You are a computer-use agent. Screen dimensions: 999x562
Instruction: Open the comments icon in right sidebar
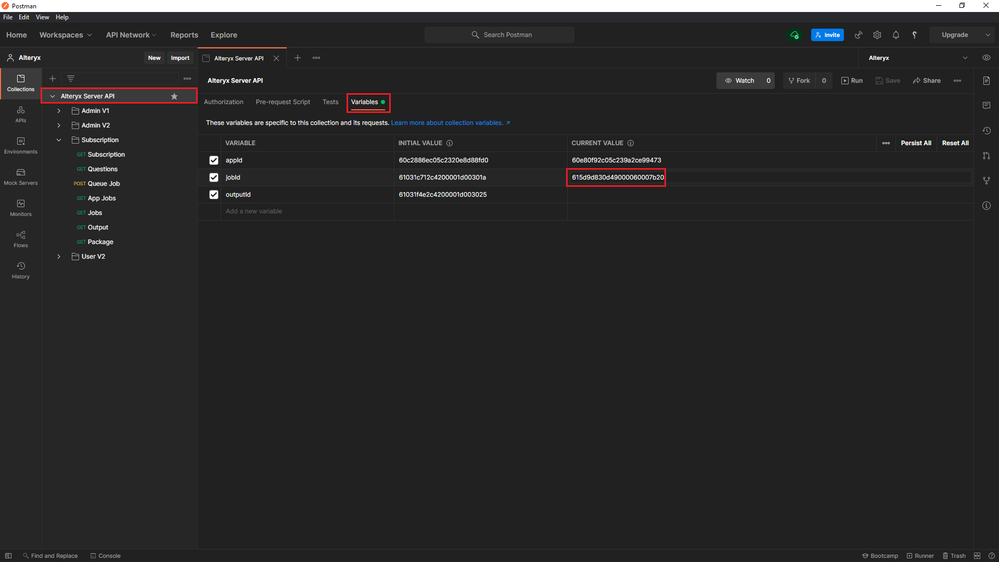(986, 105)
